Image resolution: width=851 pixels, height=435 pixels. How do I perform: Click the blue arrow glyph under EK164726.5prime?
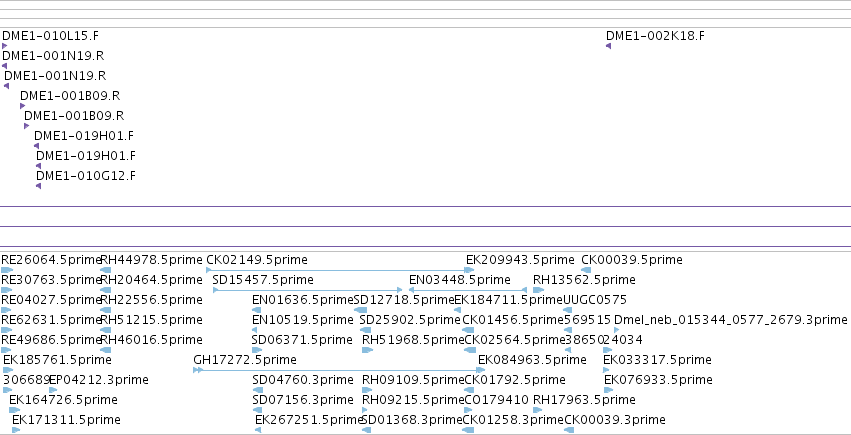click(14, 410)
